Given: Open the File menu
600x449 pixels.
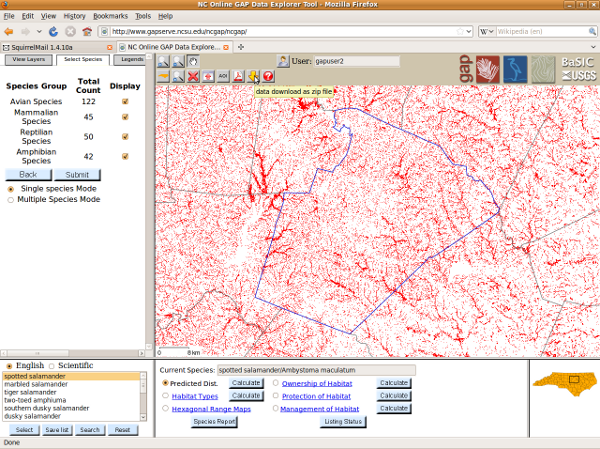Looking at the screenshot, I should click(x=9, y=16).
